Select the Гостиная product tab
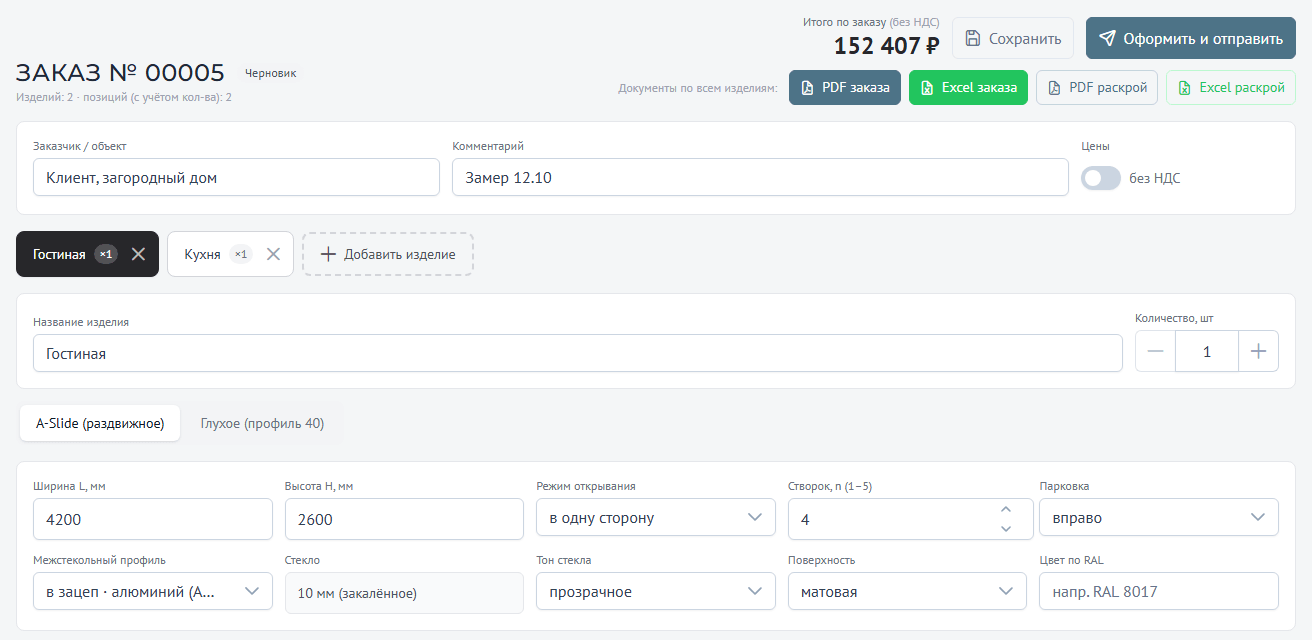This screenshot has height=640, width=1312. (x=59, y=254)
